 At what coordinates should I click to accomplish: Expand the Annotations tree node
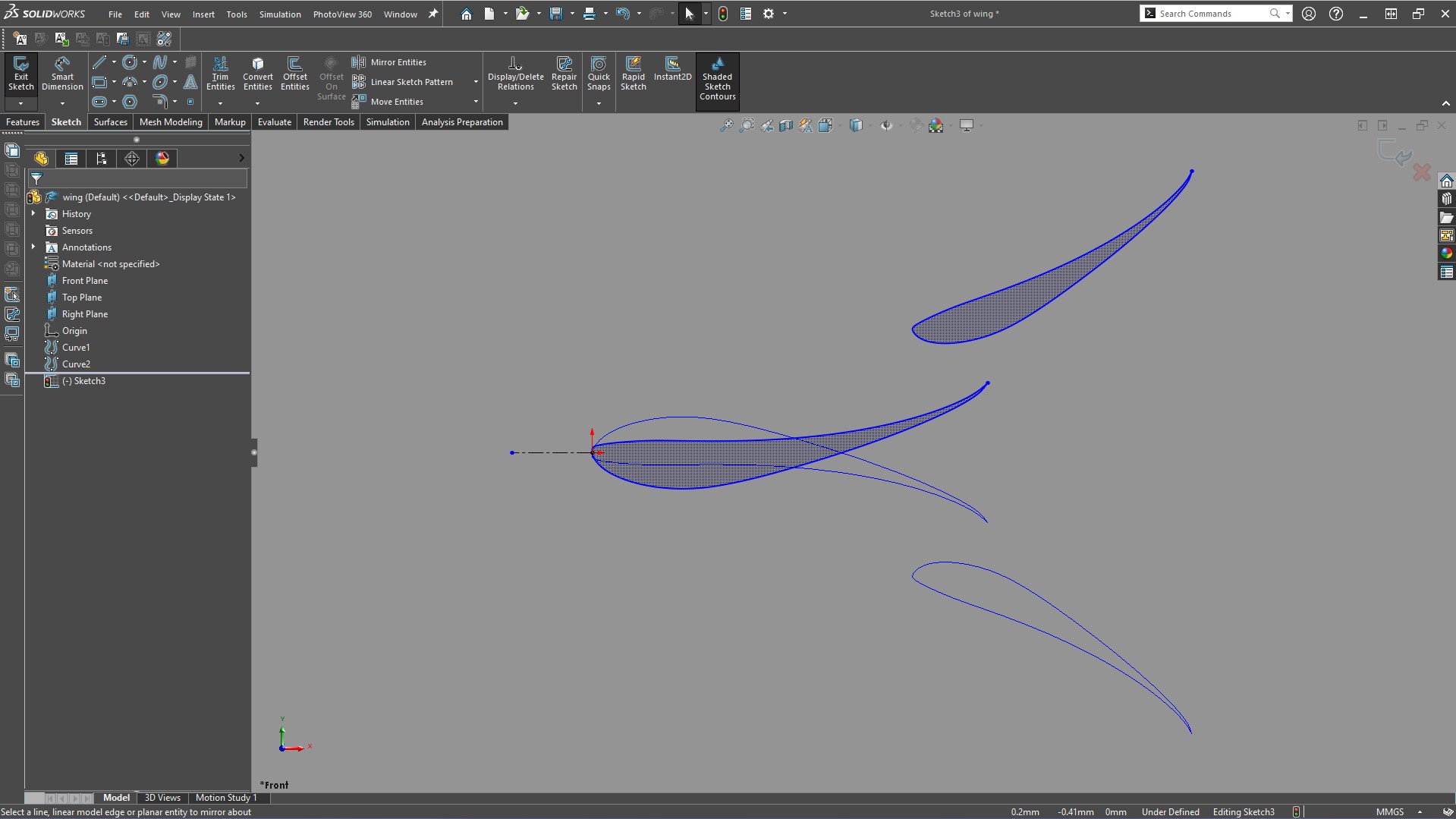click(33, 247)
